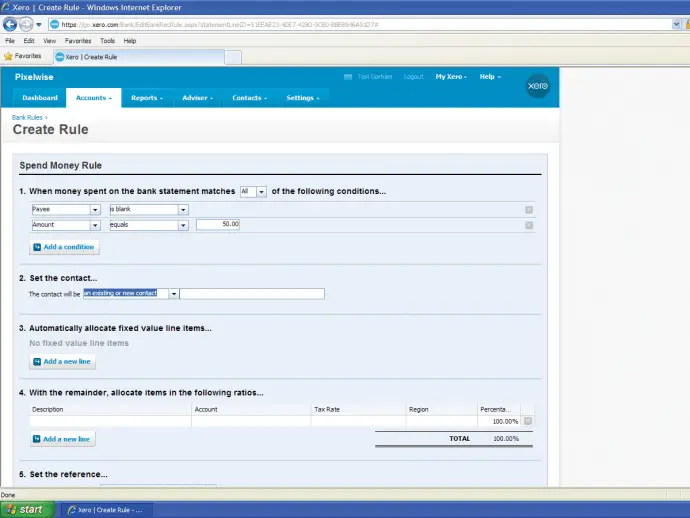The width and height of the screenshot is (690, 518).
Task: Click the amount field showing 50.00
Action: (218, 224)
